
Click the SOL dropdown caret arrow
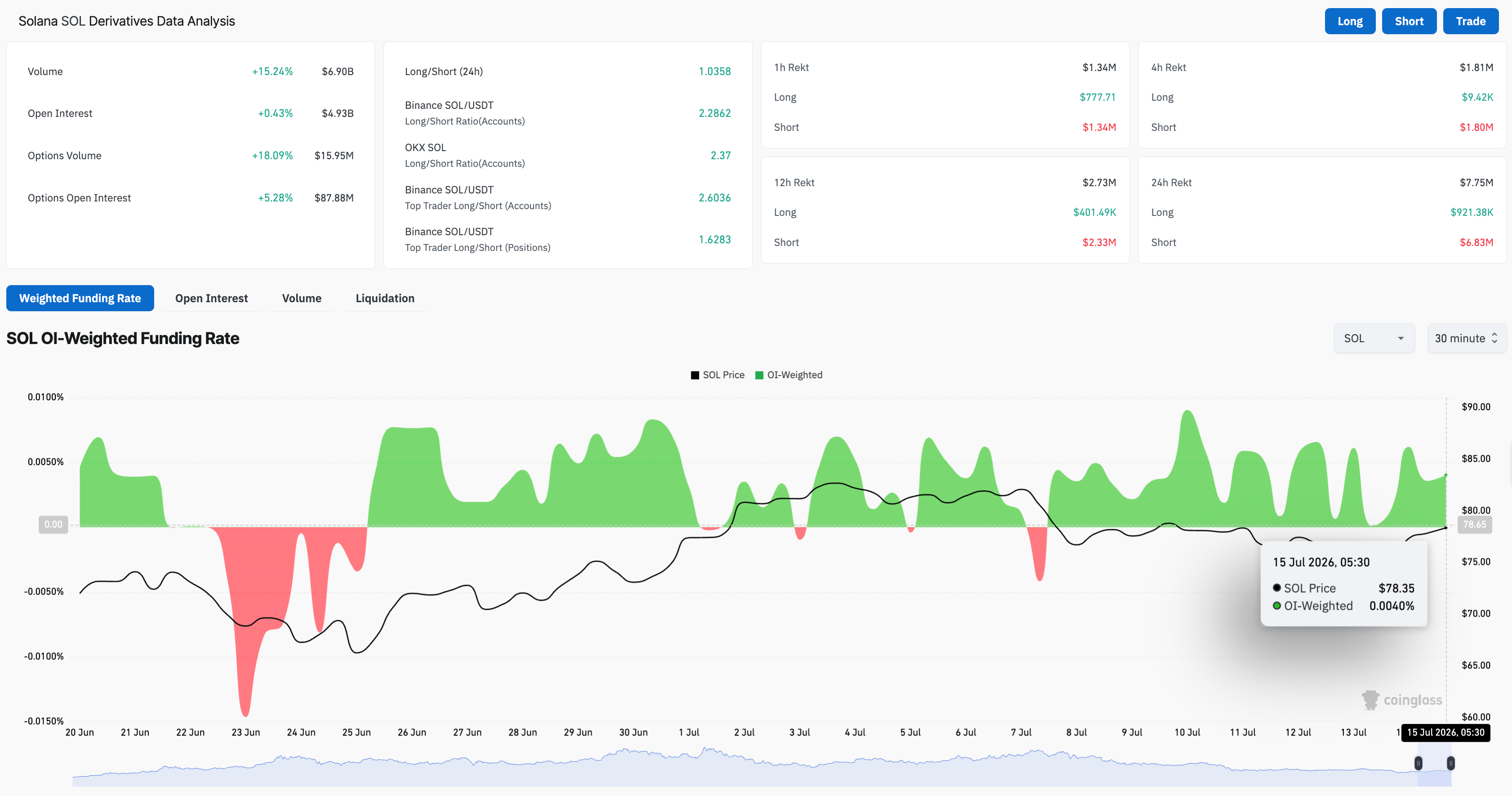[x=1401, y=338]
